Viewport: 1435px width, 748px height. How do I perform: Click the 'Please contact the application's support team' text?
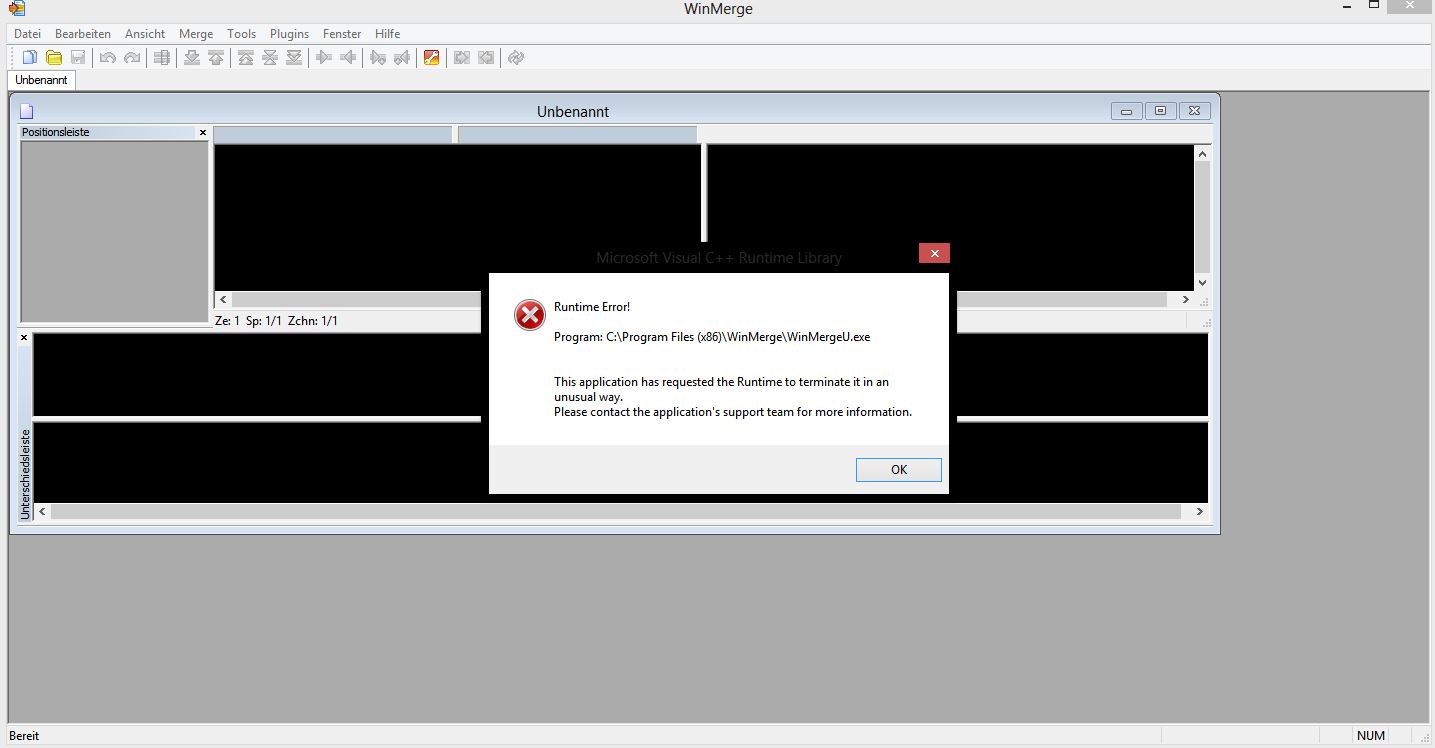point(733,412)
